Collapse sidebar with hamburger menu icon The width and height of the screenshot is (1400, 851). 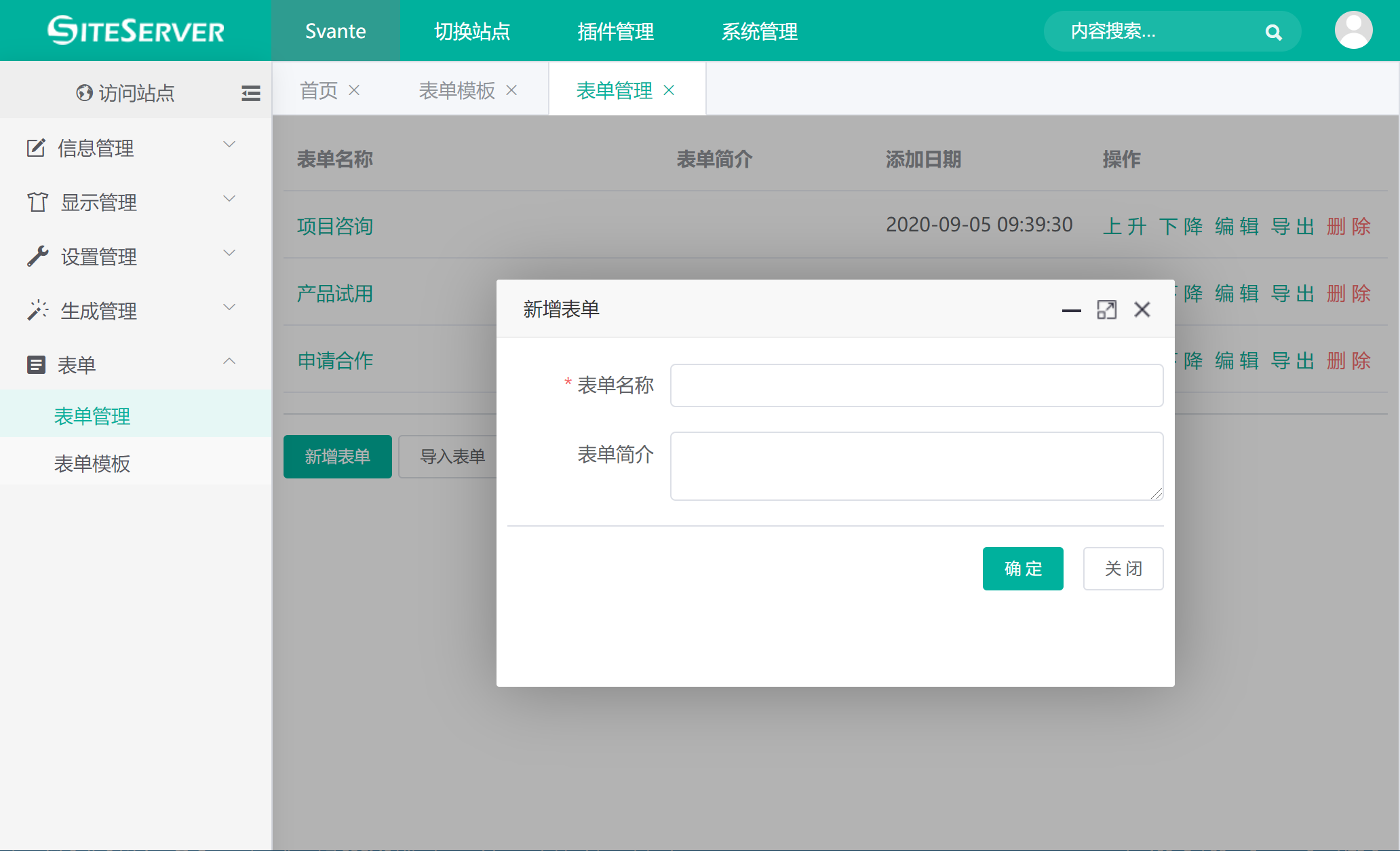point(250,93)
